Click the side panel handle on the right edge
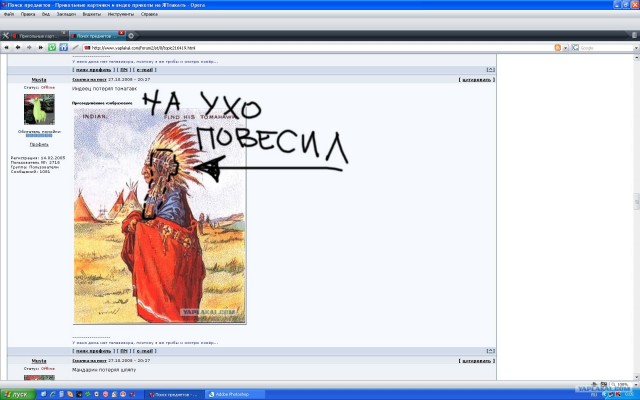The width and height of the screenshot is (640, 400). pos(637,201)
